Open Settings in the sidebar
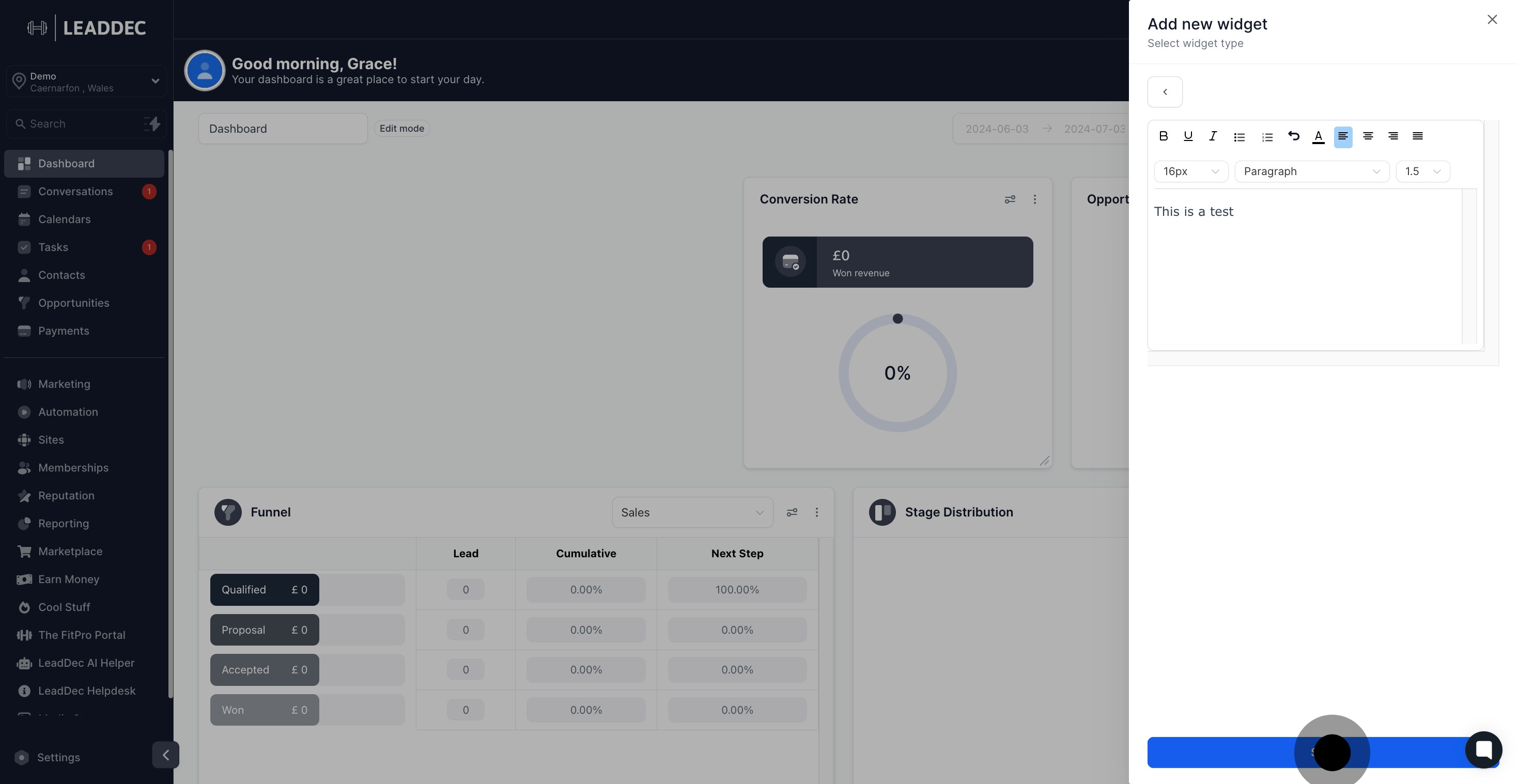This screenshot has height=784, width=1518. (x=58, y=758)
